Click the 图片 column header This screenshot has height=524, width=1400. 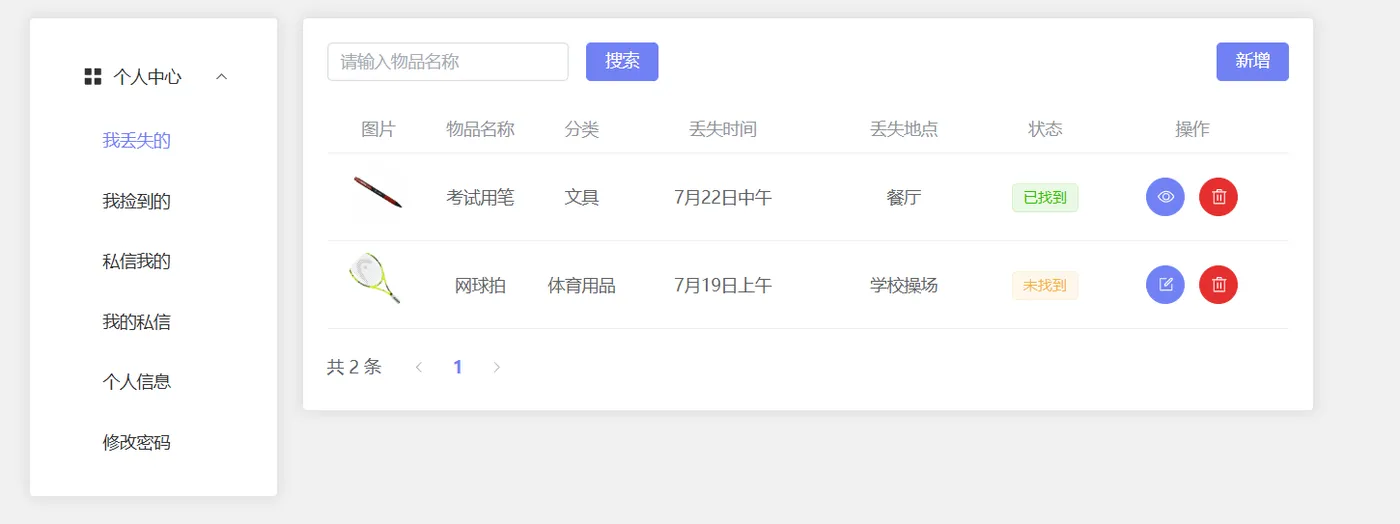click(378, 129)
